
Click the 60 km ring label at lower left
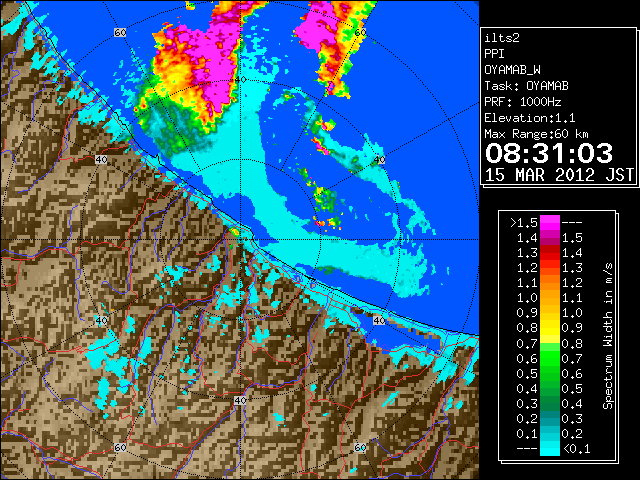120,447
